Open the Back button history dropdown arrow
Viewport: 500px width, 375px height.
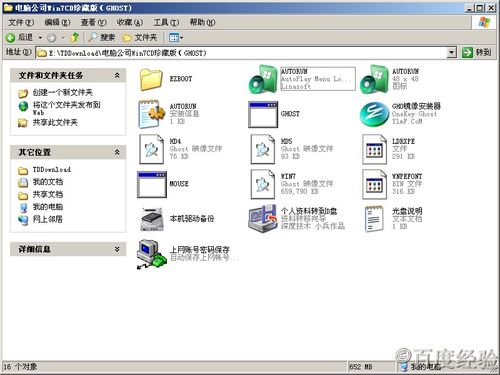(40, 38)
